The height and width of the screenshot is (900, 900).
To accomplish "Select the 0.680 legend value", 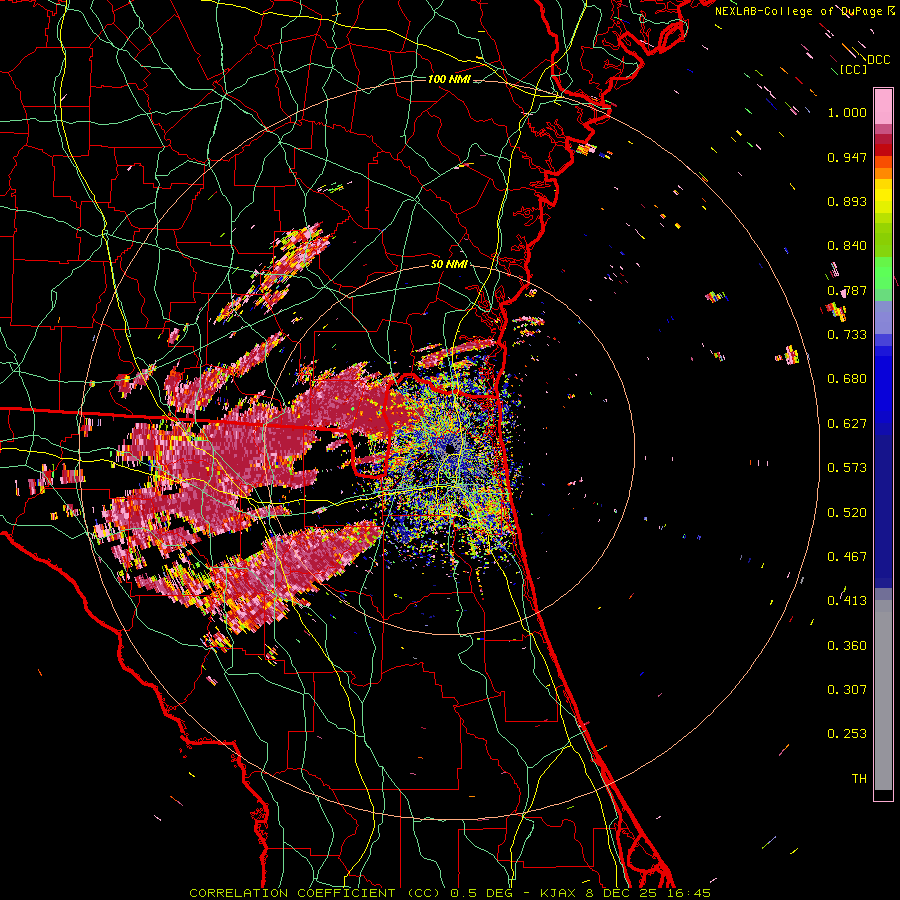I will (x=847, y=379).
